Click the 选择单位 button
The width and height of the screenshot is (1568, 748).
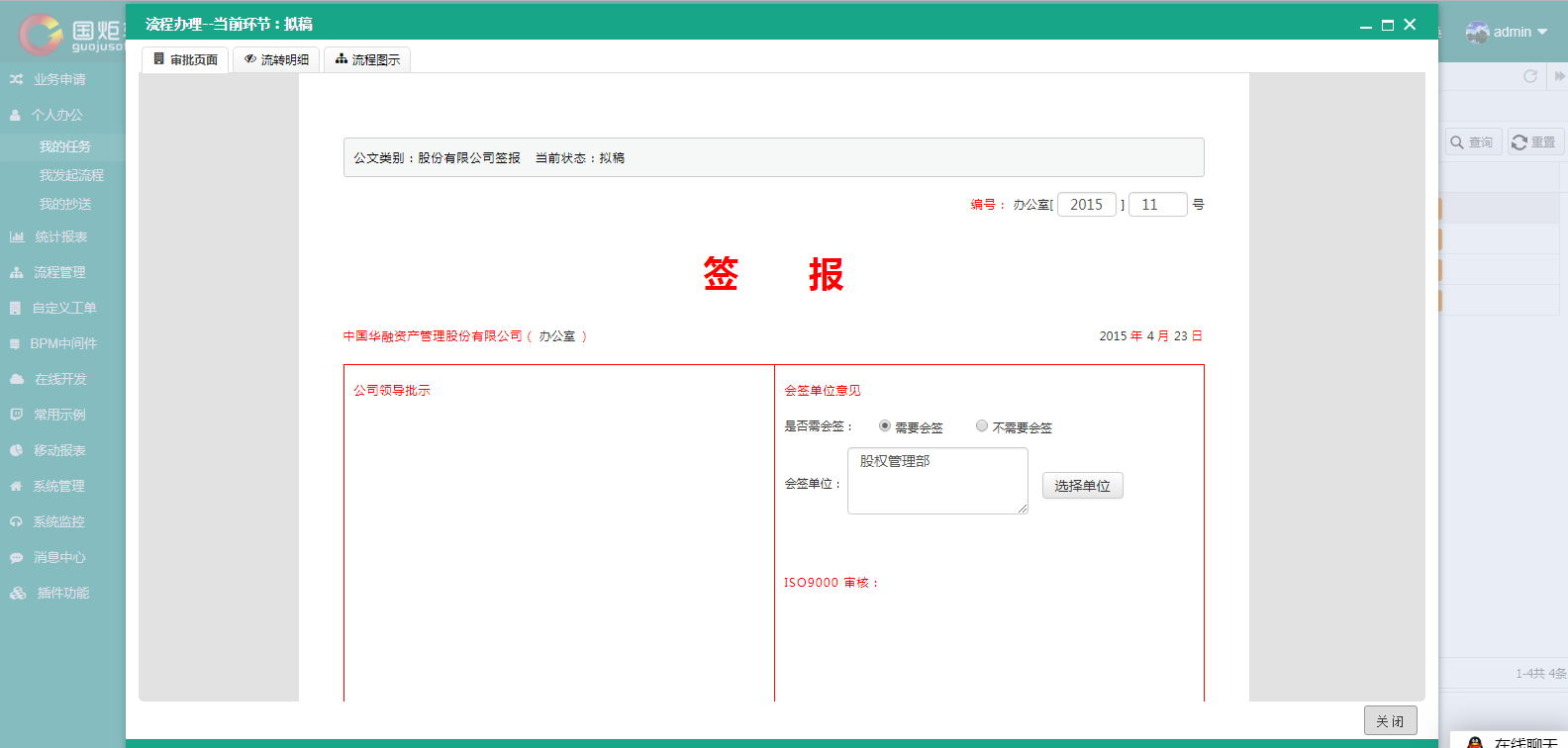click(1083, 486)
